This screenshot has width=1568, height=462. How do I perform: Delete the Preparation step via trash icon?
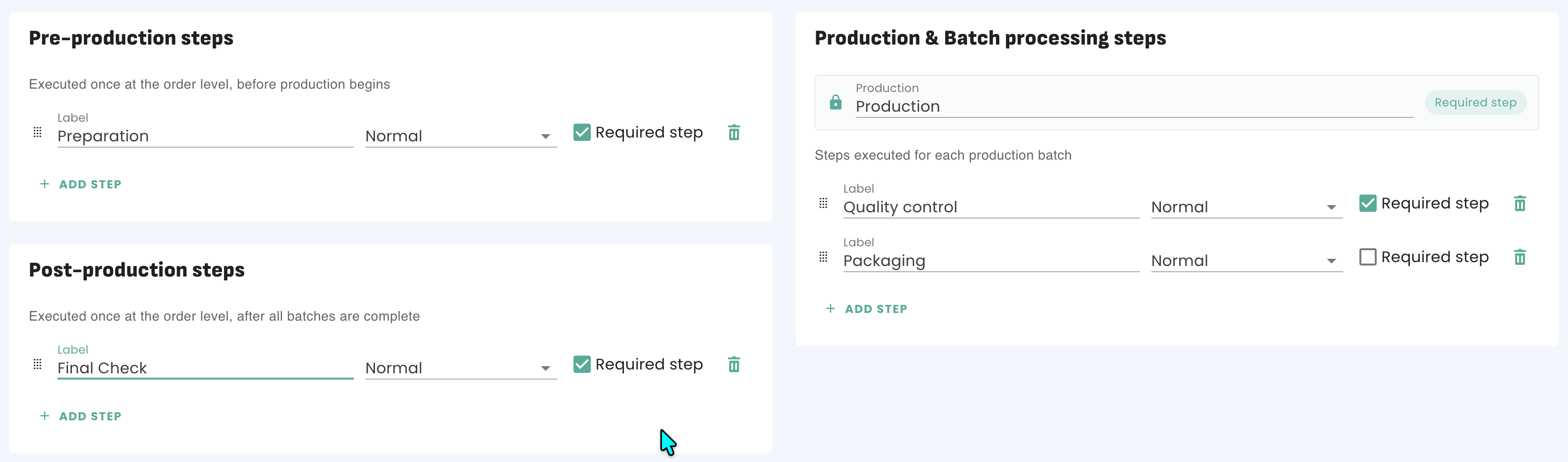click(x=734, y=133)
